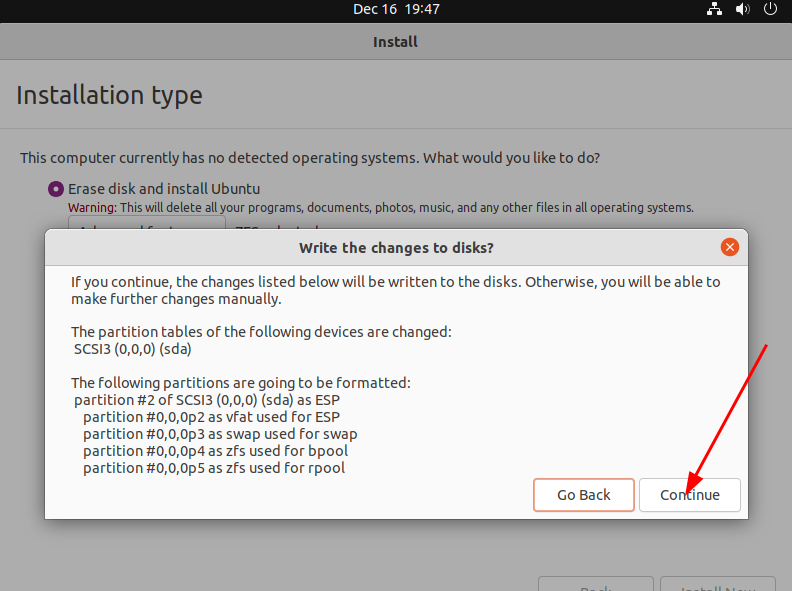Click 'The partition tables of the following devices' line
This screenshot has height=591, width=792.
(x=261, y=332)
